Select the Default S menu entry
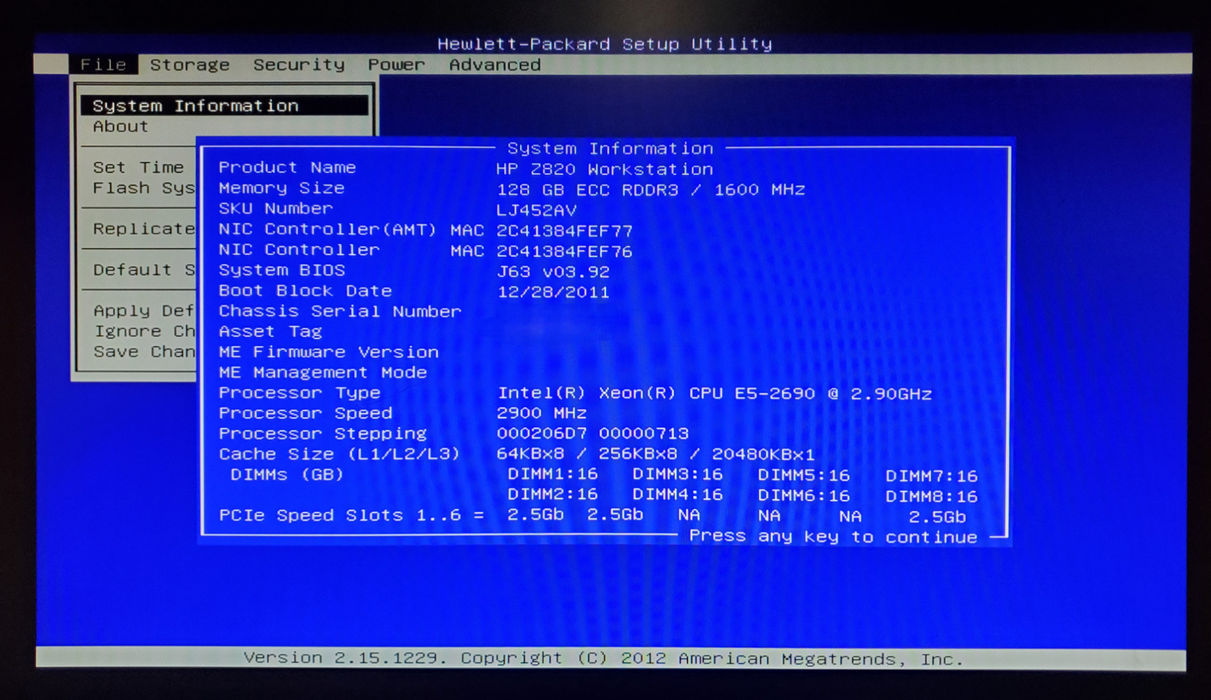Screen dimensions: 1211x700 145,270
